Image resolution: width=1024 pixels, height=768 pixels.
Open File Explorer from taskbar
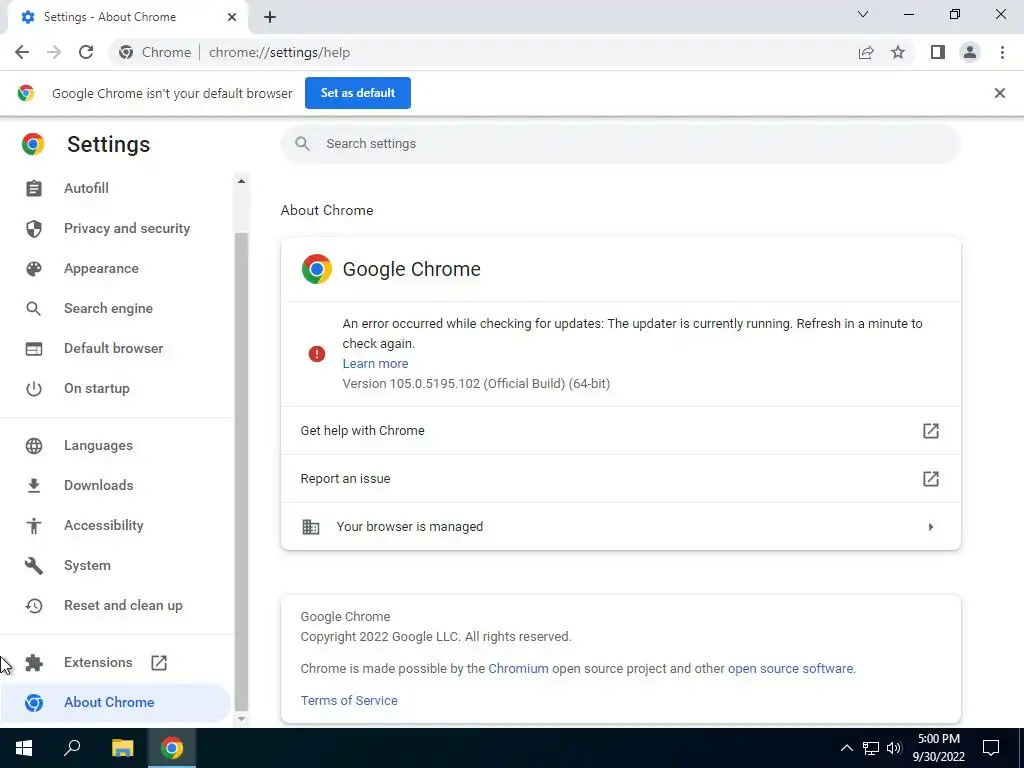click(122, 748)
